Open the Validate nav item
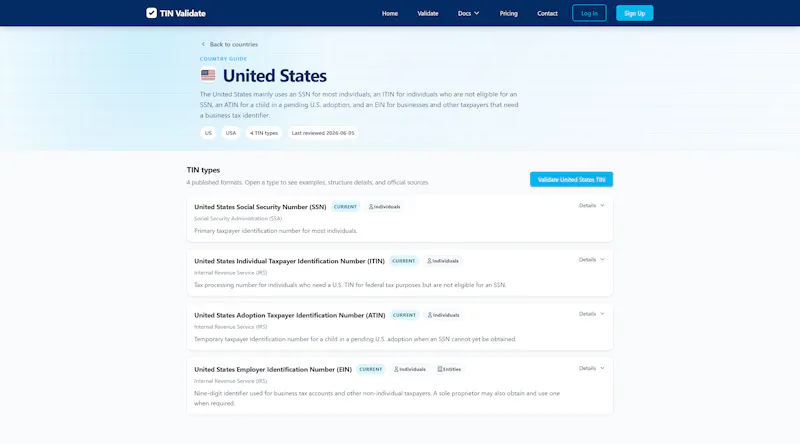This screenshot has height=444, width=800. [428, 13]
